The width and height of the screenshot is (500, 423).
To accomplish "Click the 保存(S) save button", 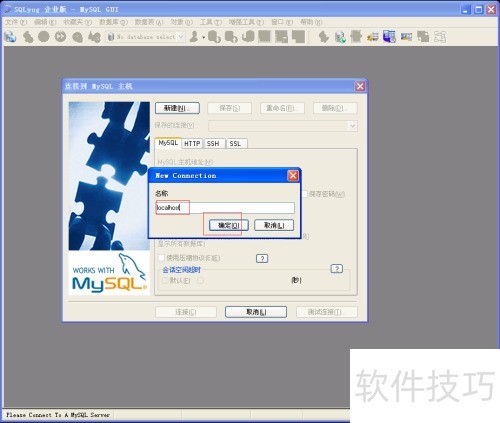I will (x=229, y=108).
